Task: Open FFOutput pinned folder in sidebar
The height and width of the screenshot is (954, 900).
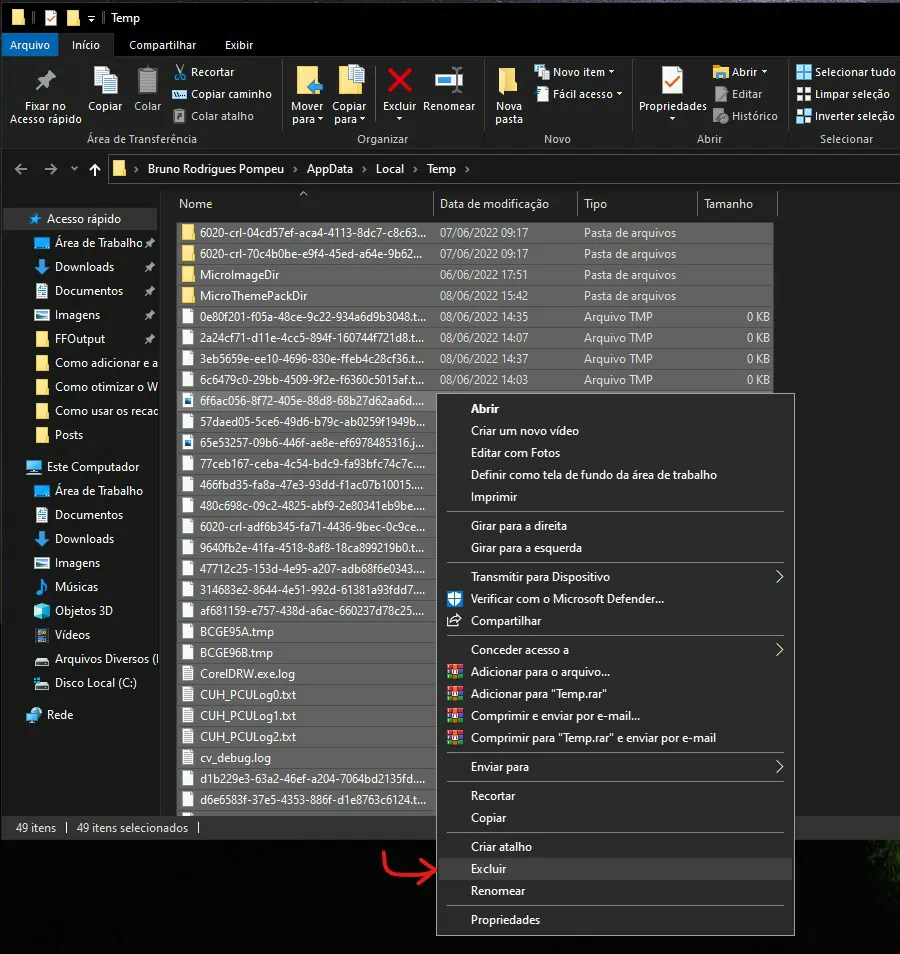Action: click(x=80, y=339)
